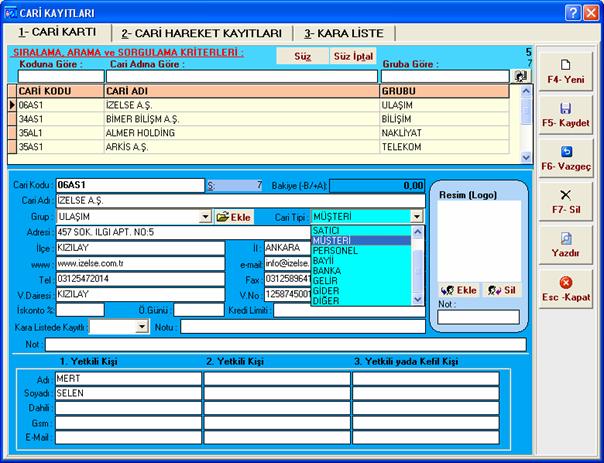Delete record using F7- Sil
This screenshot has height=463, width=604.
click(565, 201)
